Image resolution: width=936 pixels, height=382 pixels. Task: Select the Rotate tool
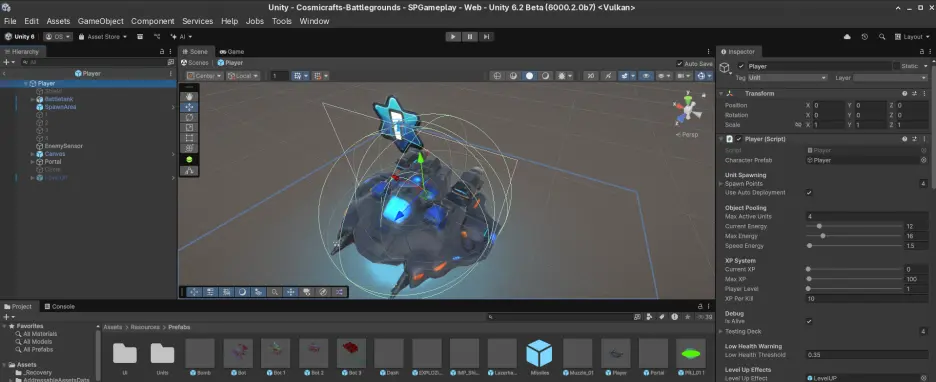click(x=189, y=117)
